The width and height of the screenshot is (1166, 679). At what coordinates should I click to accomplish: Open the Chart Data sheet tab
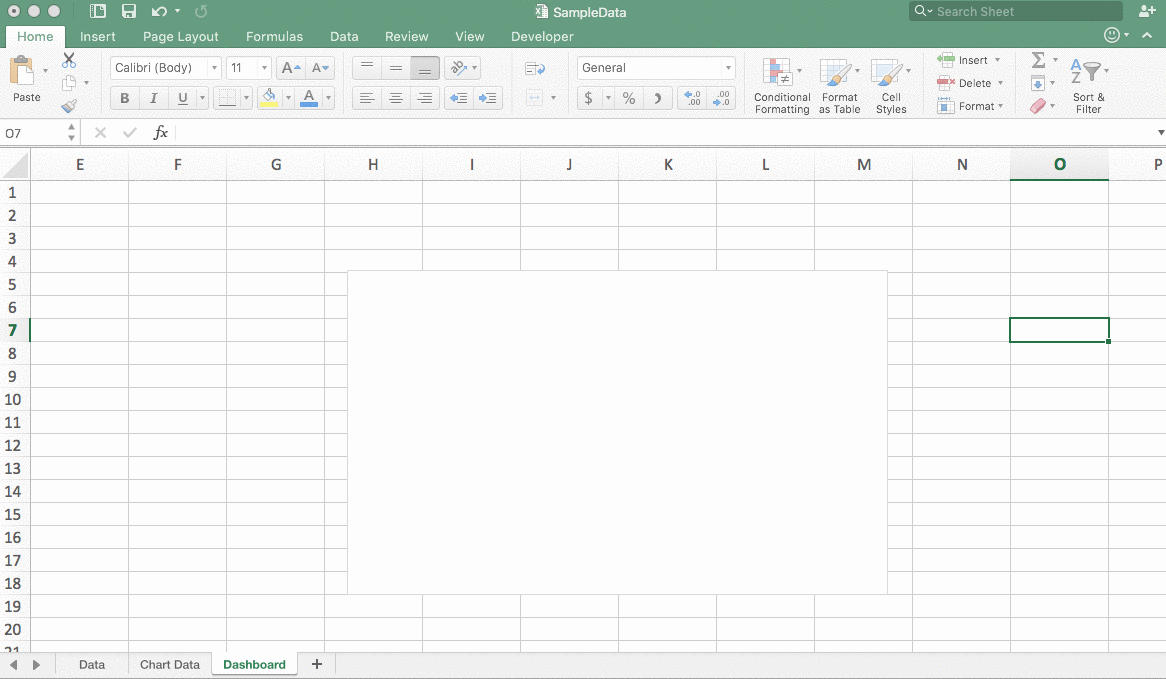(169, 664)
